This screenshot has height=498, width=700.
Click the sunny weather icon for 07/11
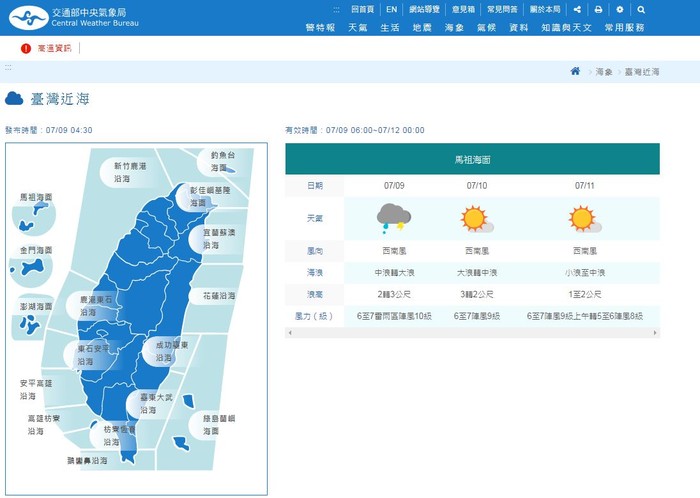tap(582, 218)
